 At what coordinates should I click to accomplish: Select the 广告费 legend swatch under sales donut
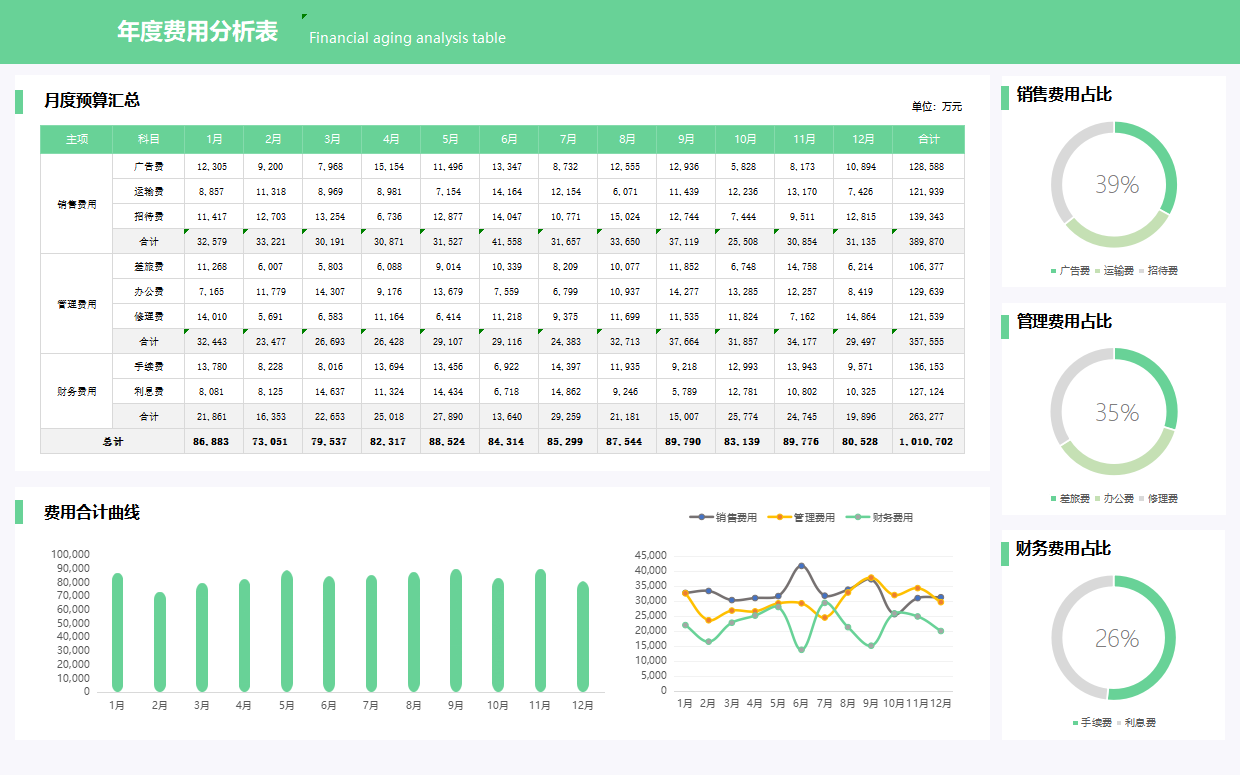(1053, 271)
